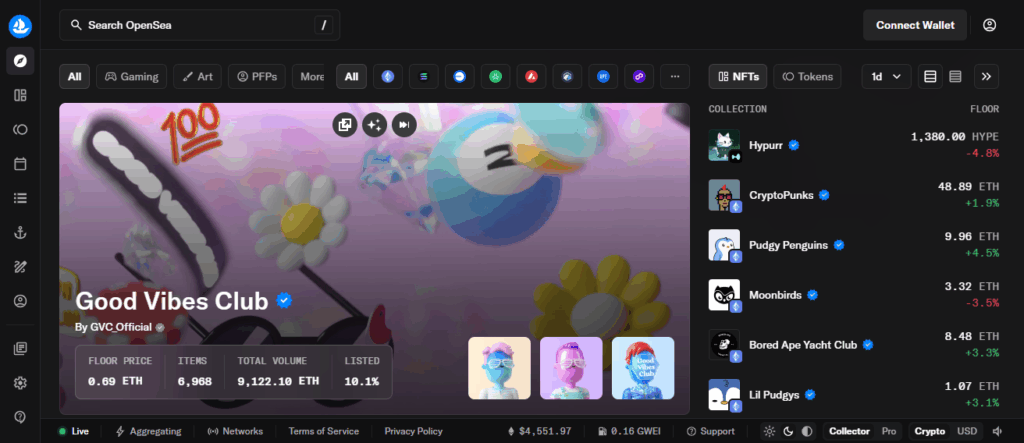Toggle currency display to USD
The width and height of the screenshot is (1024, 443).
[x=968, y=431]
